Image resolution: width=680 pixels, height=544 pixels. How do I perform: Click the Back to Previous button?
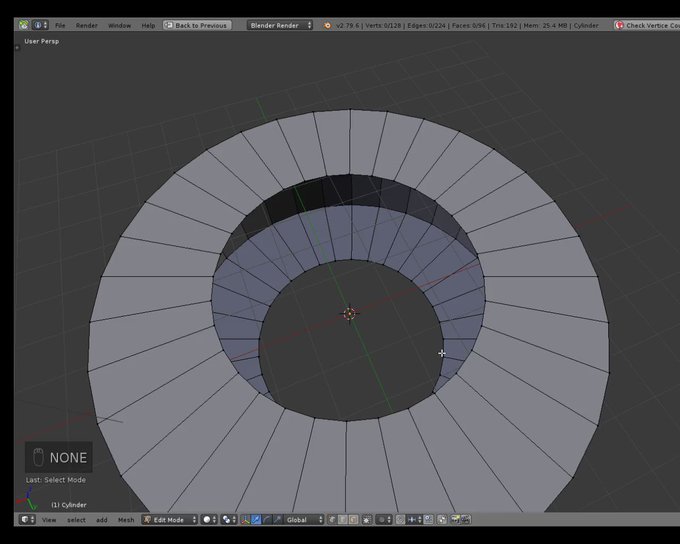pyautogui.click(x=197, y=25)
